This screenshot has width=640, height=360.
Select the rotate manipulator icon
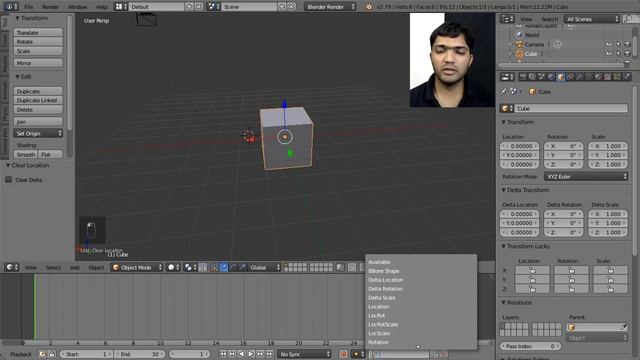pos(233,267)
